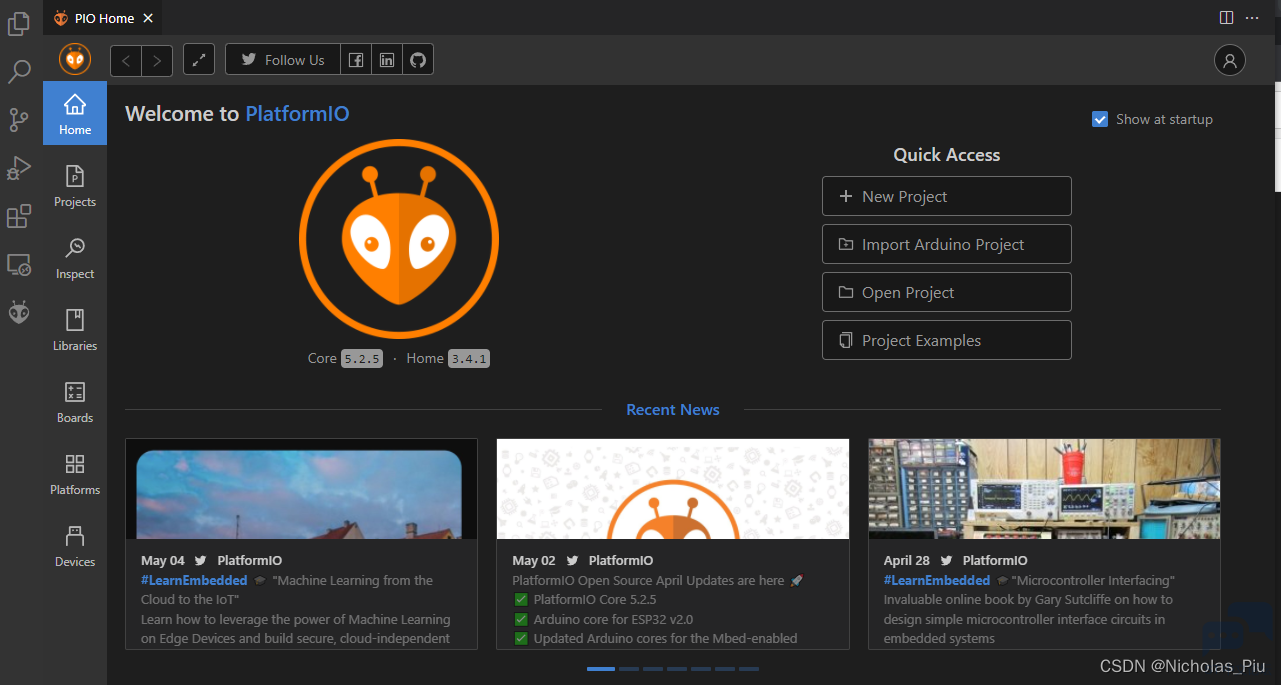1281x685 pixels.
Task: Close the PIO Home tab
Action: coord(148,18)
